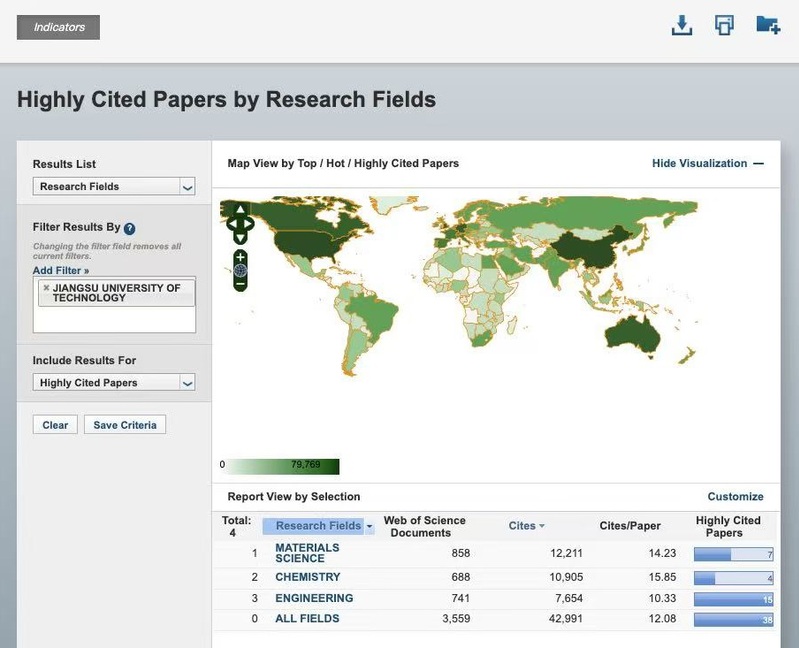Expand Research Fields column header dropdown
Viewport: 799px width, 648px height.
tap(369, 526)
